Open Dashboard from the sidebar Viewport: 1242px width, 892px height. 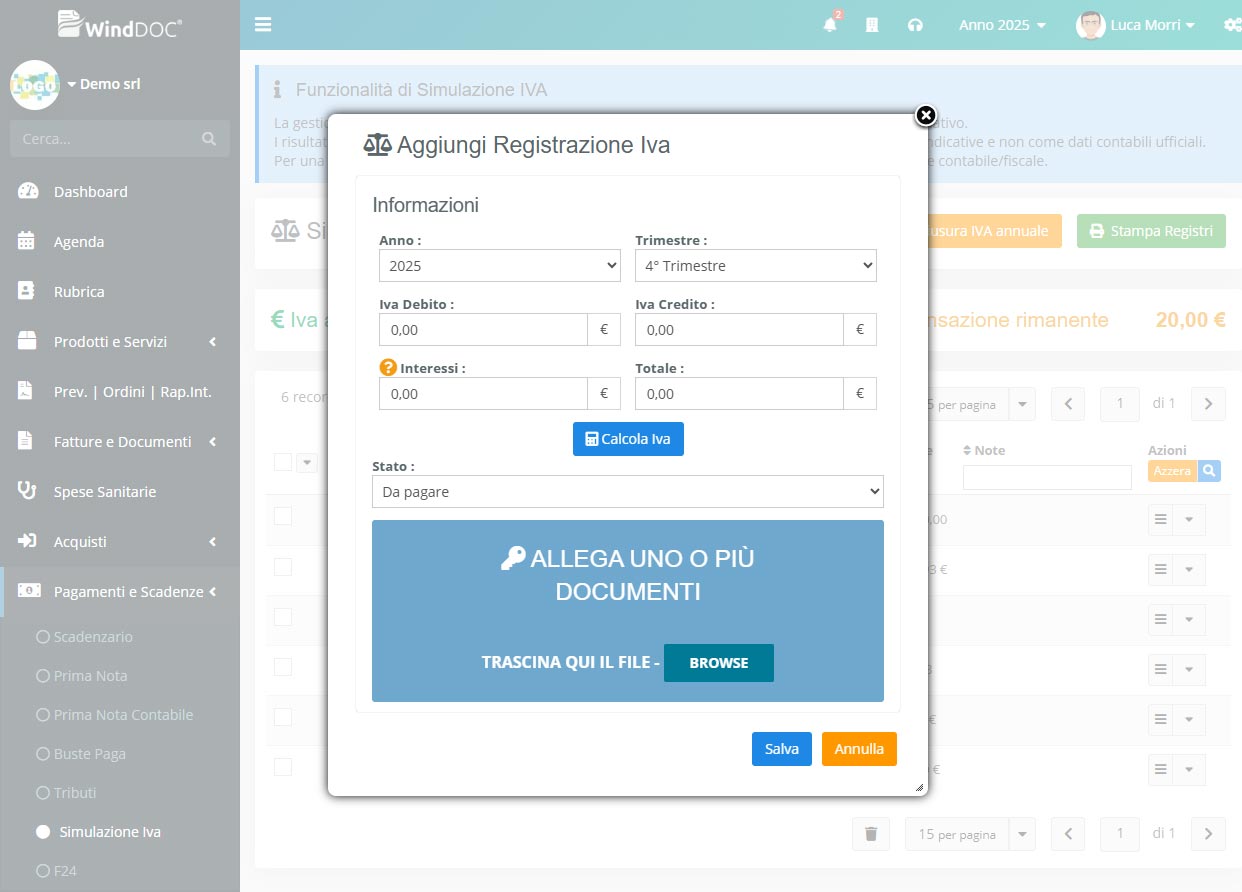(90, 192)
